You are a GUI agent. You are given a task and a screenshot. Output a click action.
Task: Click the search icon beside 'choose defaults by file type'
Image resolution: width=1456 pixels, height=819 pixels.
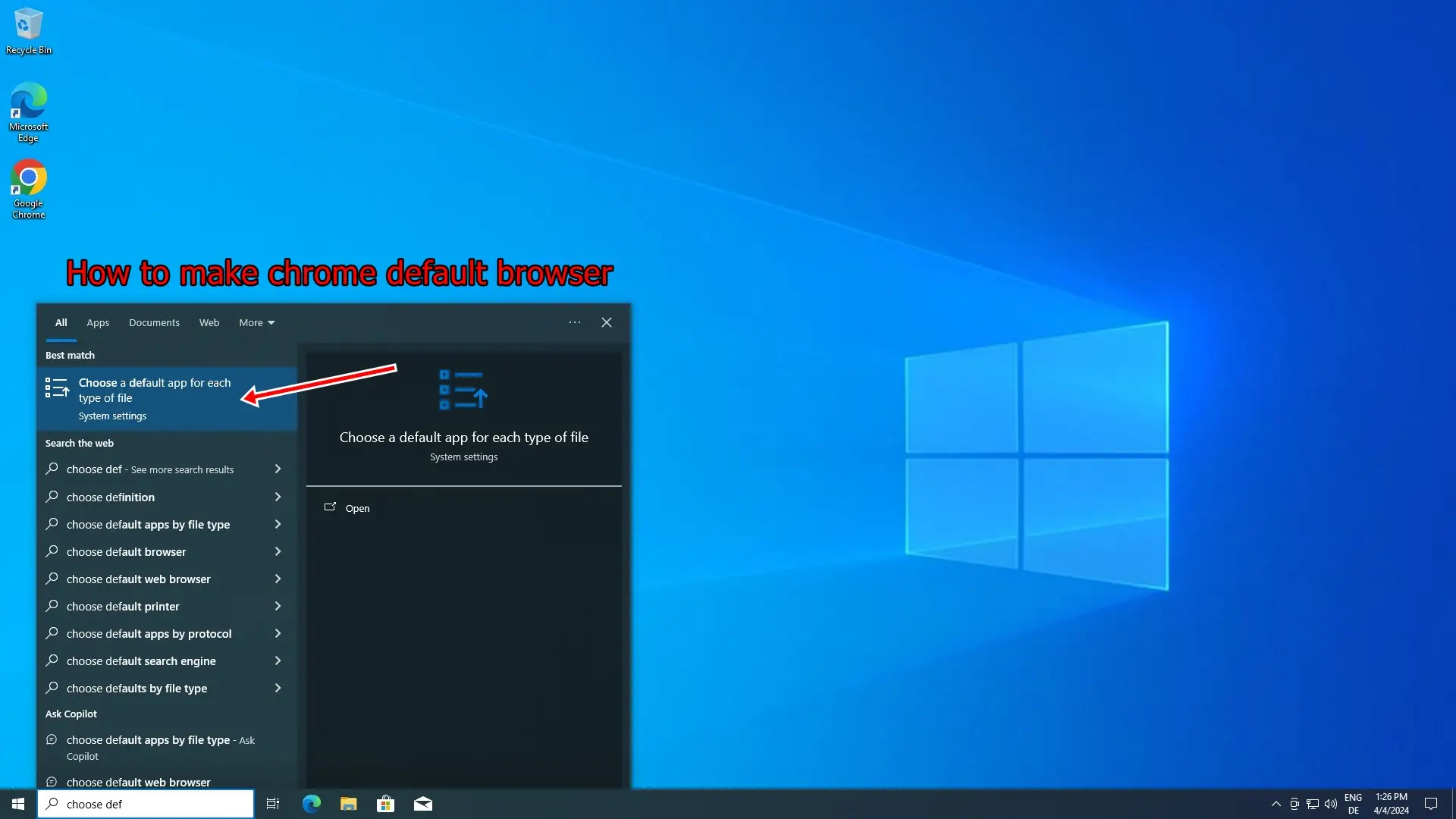(x=52, y=688)
